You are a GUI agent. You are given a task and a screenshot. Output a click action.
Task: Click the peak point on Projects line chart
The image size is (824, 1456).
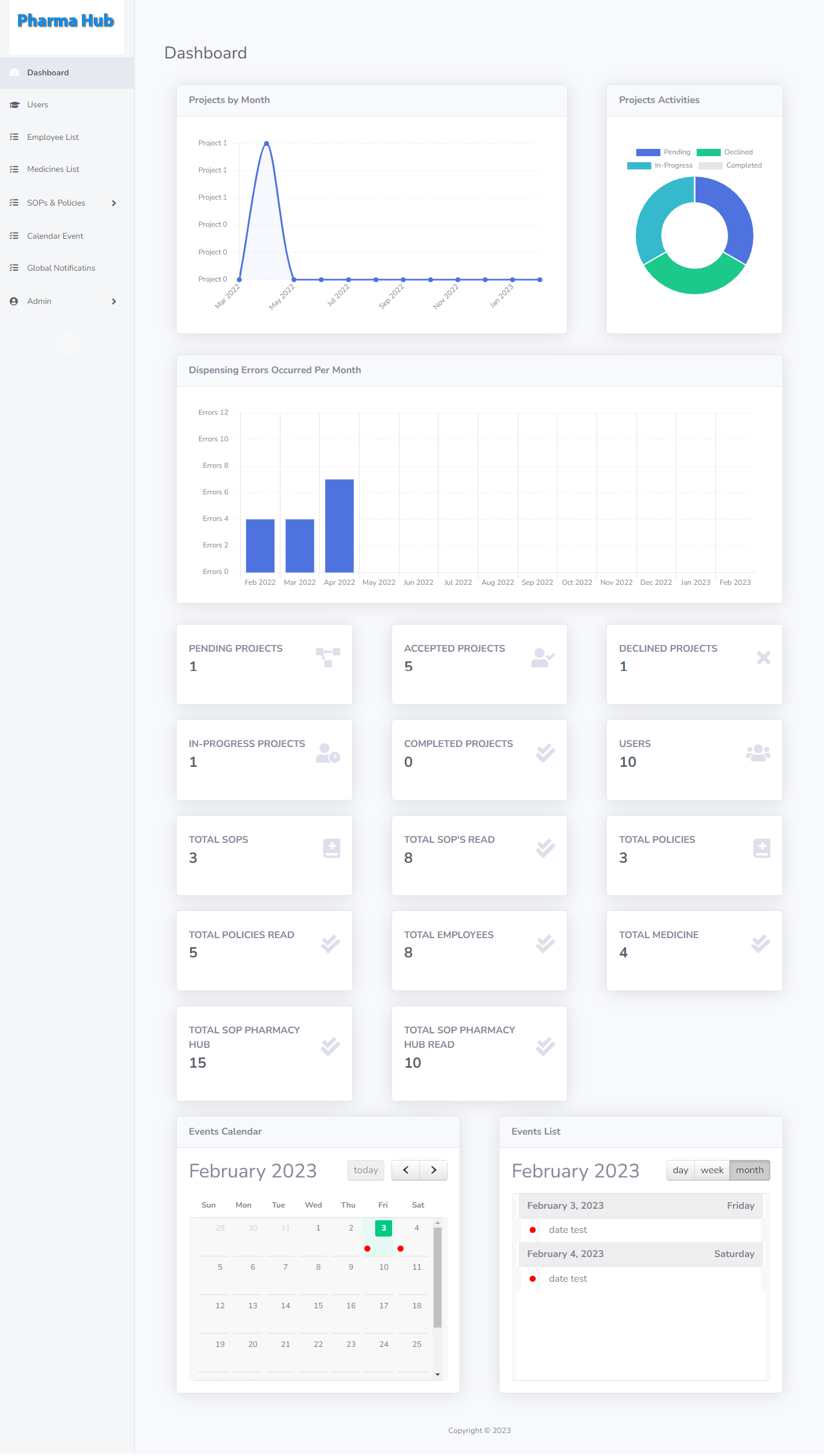(267, 143)
